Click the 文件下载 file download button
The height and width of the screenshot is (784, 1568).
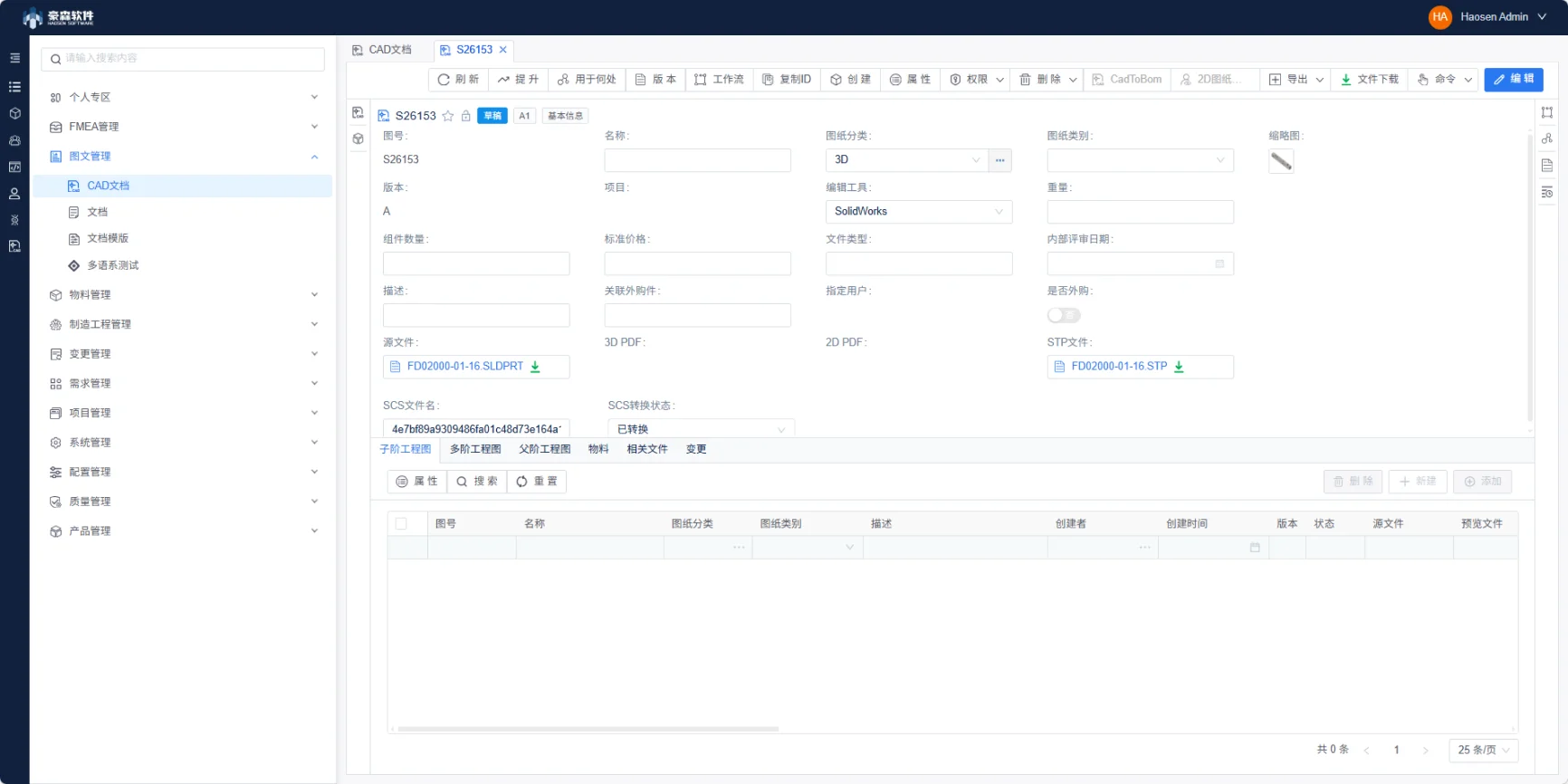(1370, 80)
